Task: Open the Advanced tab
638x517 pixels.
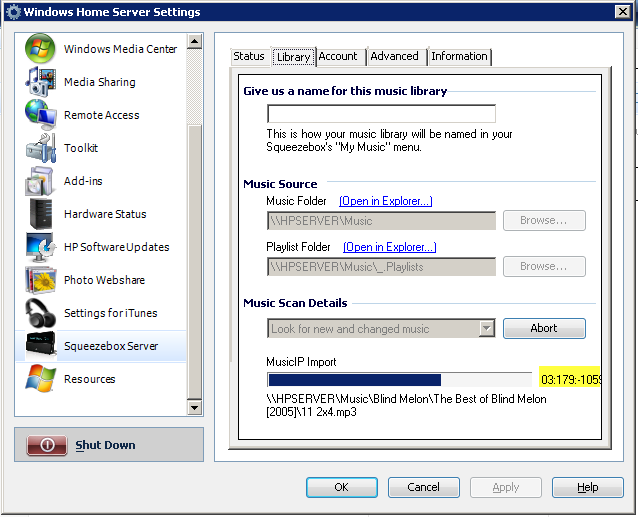Action: click(394, 56)
